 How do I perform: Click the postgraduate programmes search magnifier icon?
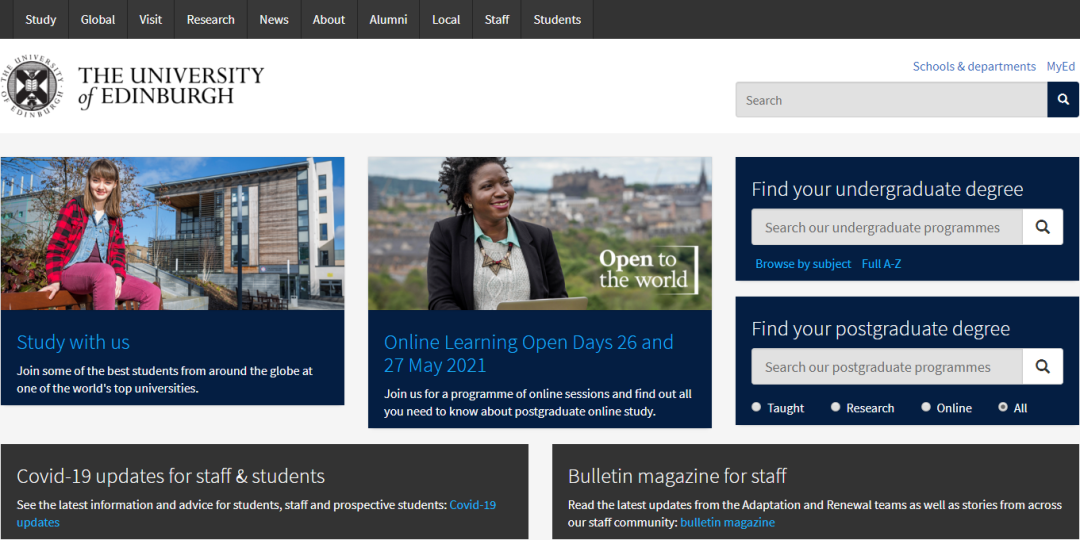tap(1043, 366)
